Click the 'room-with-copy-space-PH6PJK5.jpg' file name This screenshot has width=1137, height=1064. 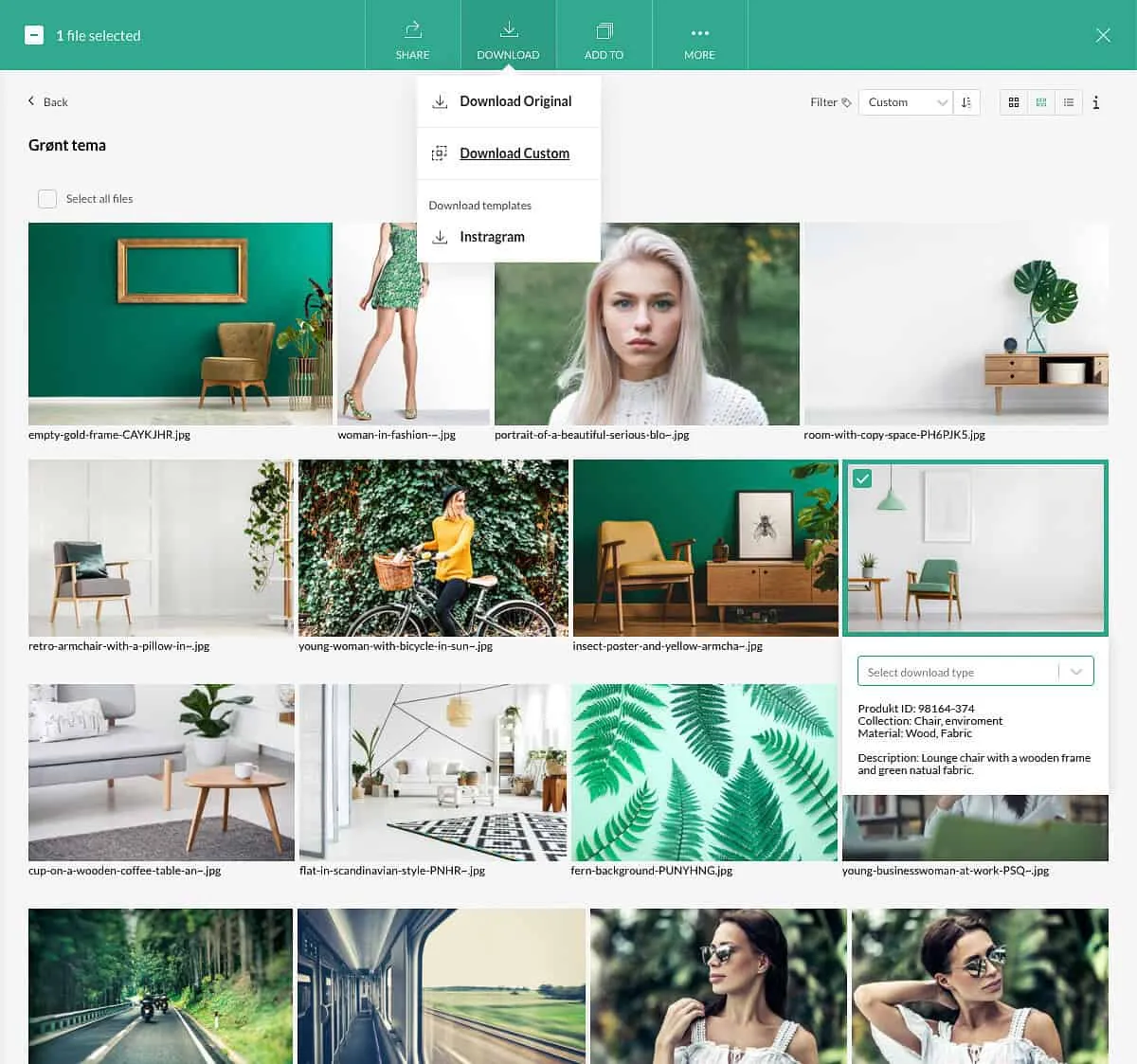[894, 435]
